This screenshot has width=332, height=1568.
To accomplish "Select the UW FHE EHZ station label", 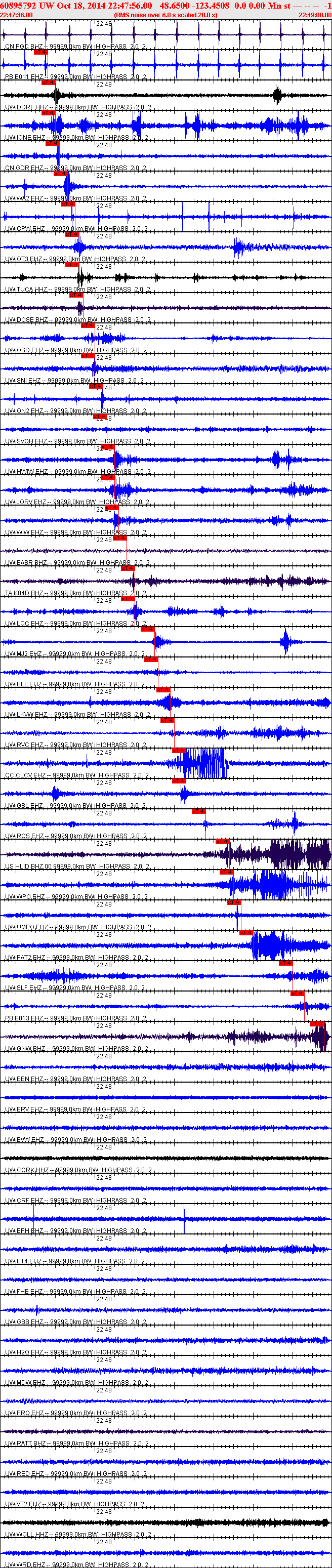I will (x=75, y=1292).
